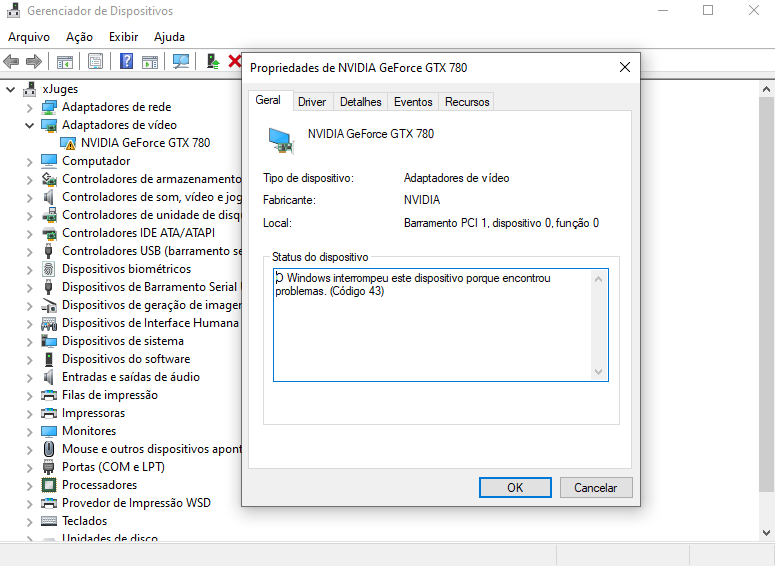Click status box scrollbar up arrow
Image resolution: width=775 pixels, height=566 pixels.
(599, 279)
